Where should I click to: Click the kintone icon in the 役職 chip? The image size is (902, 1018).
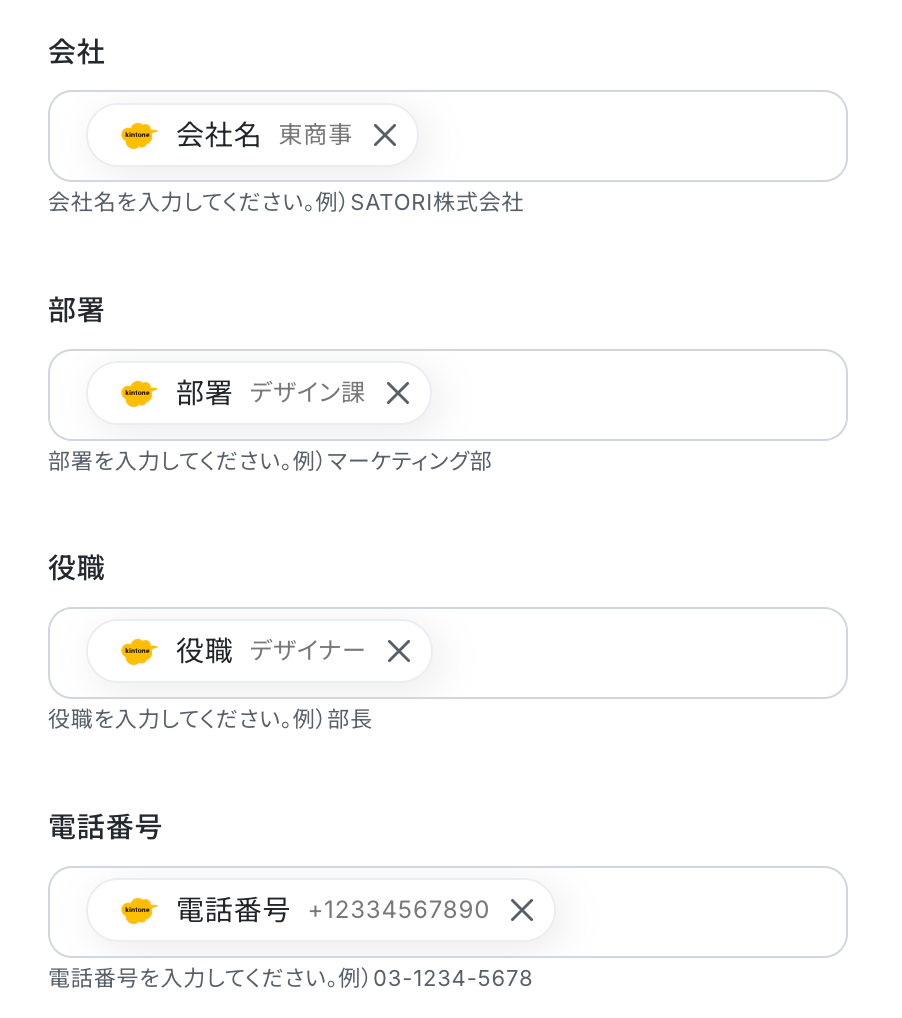[138, 652]
